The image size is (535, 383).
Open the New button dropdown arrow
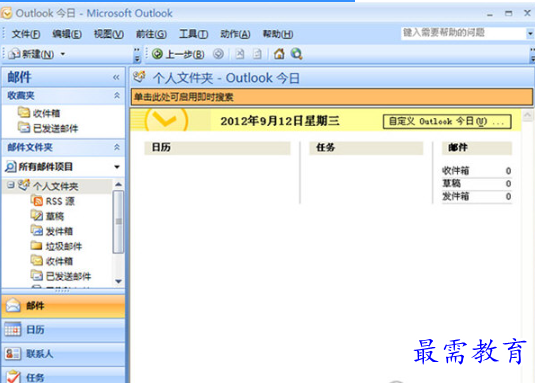[x=63, y=54]
